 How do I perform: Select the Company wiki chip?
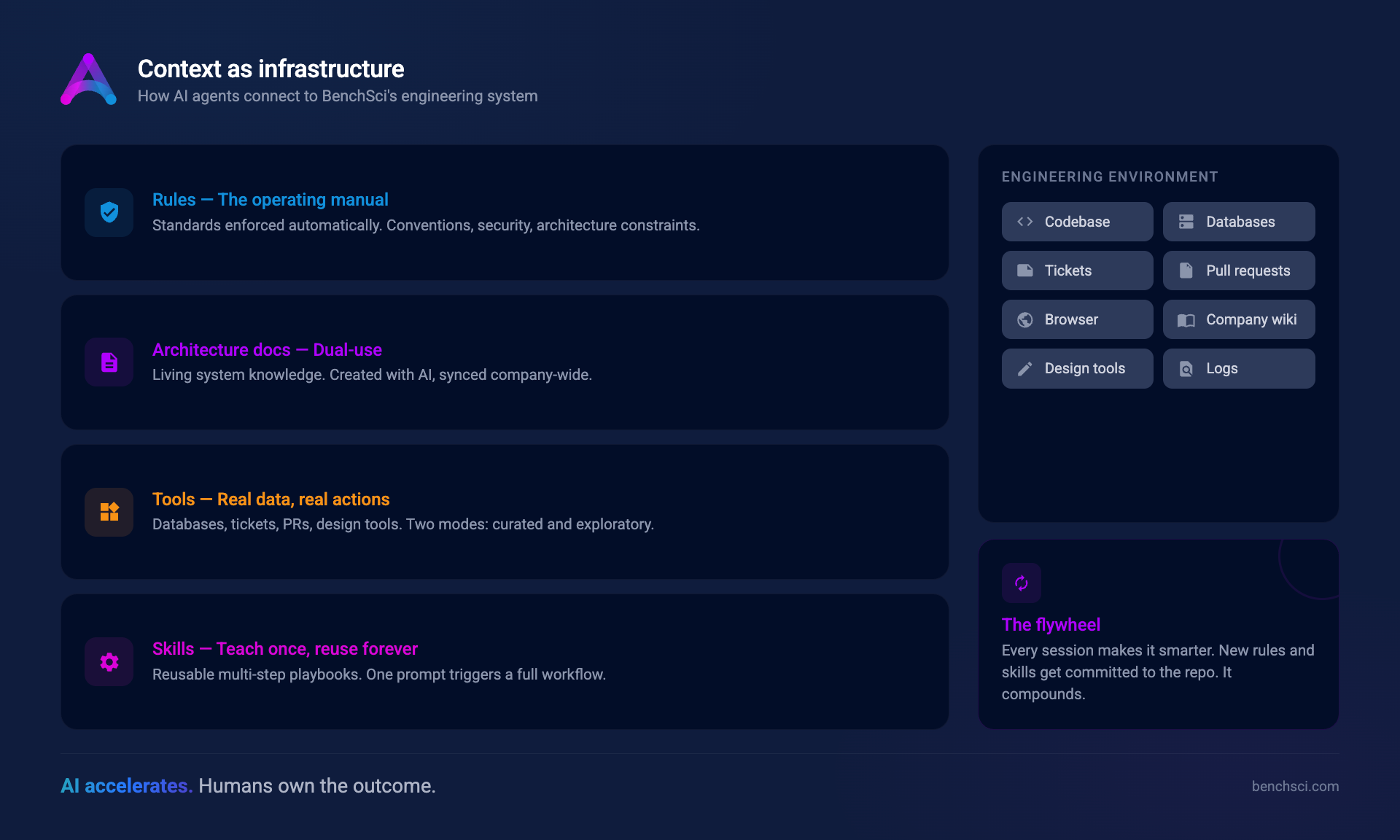click(1238, 319)
